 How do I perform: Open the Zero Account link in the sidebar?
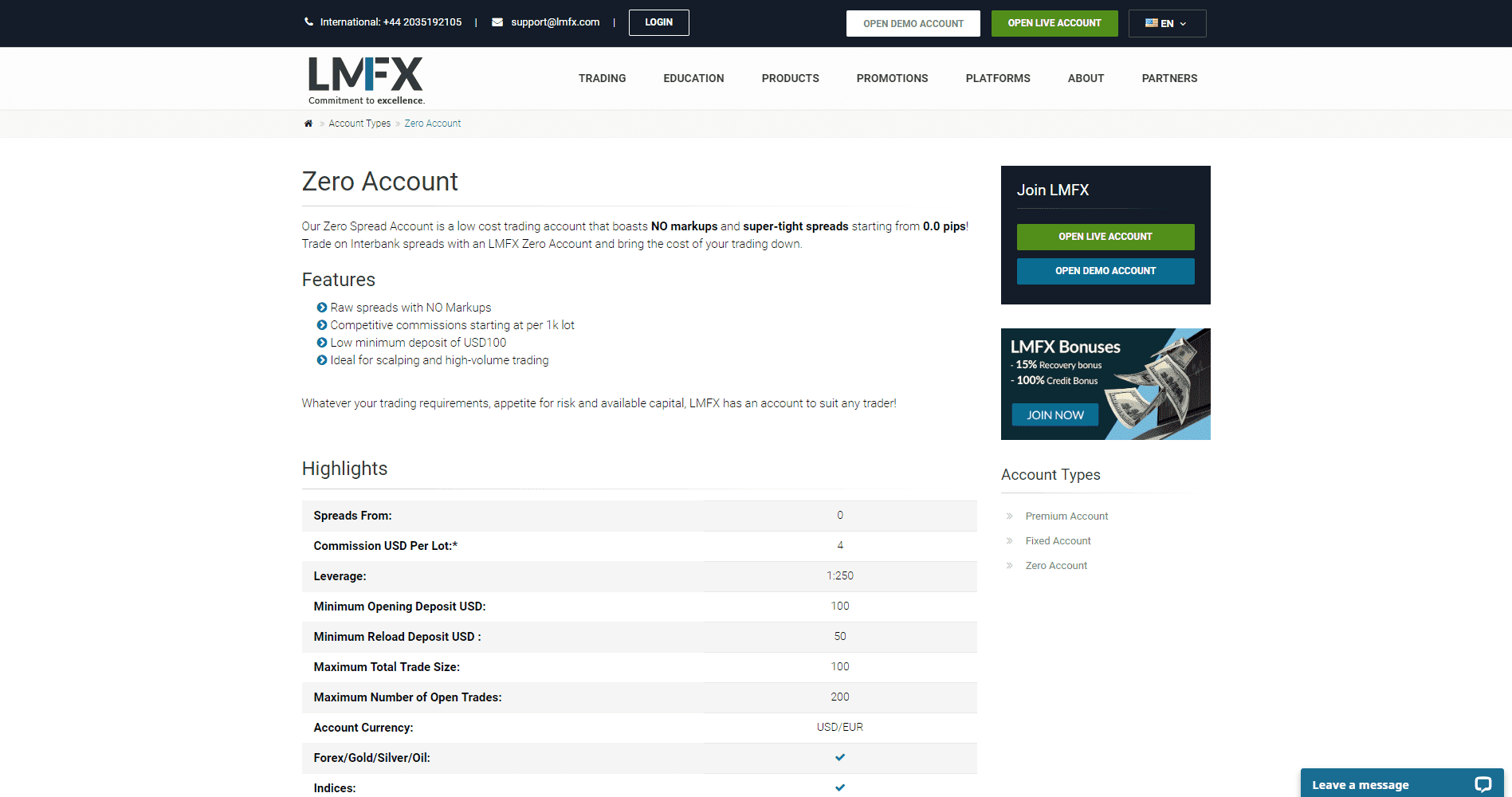(x=1056, y=565)
